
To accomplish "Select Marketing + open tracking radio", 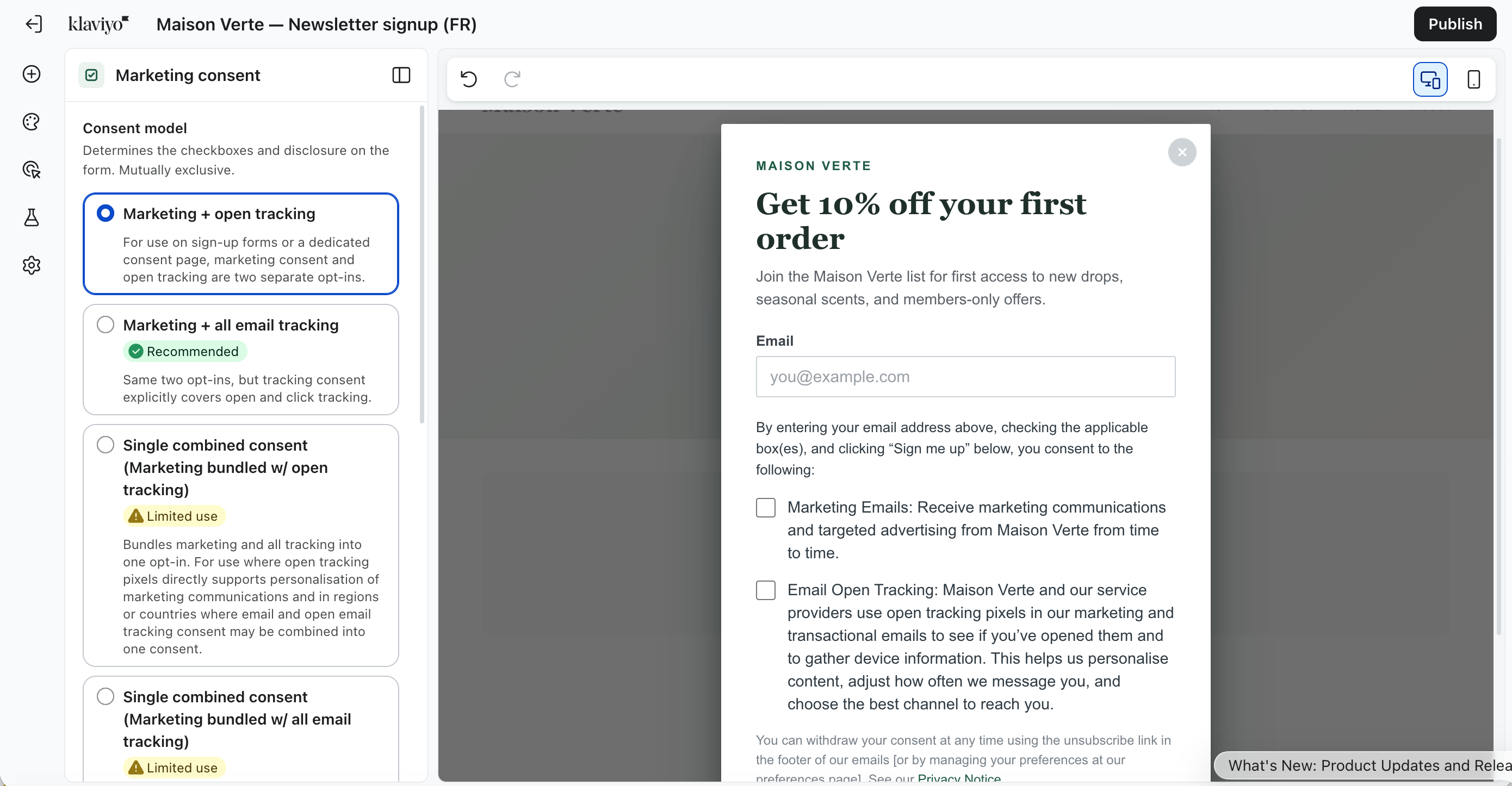I will 106,213.
